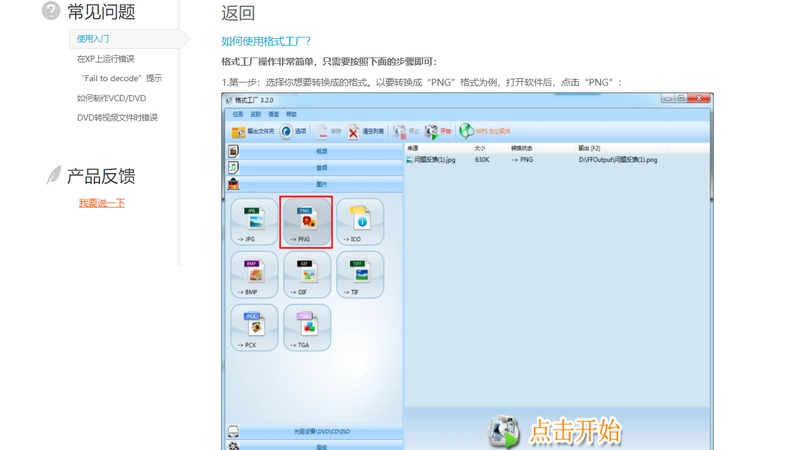Image resolution: width=800 pixels, height=450 pixels.
Task: Open the 如何制作VCD/DVD sidebar item
Action: pyautogui.click(x=111, y=98)
